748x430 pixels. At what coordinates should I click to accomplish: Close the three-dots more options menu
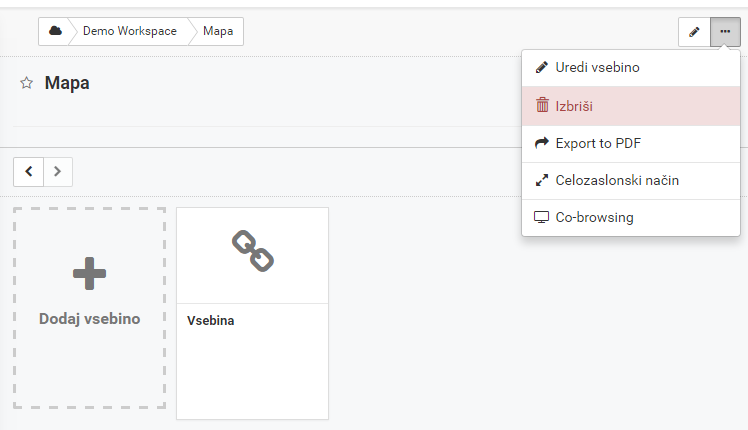pyautogui.click(x=725, y=31)
